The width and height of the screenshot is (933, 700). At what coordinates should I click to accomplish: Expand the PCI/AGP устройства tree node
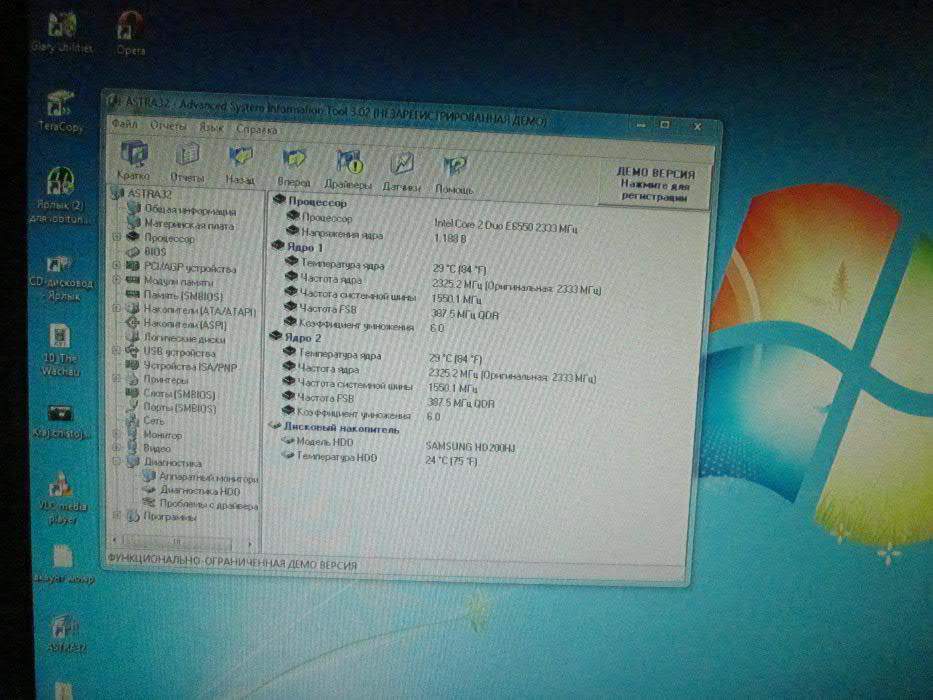tap(117, 265)
